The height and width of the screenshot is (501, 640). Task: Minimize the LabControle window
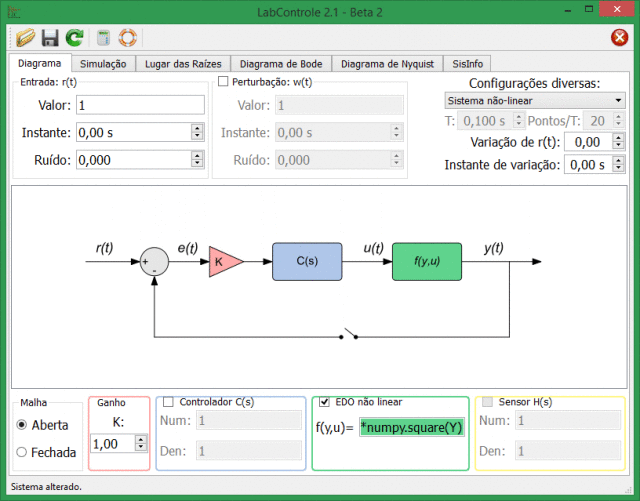point(568,10)
